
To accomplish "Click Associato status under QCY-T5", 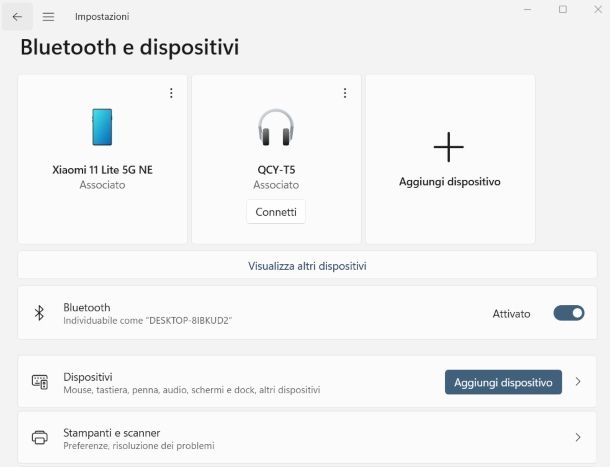I will [x=276, y=185].
